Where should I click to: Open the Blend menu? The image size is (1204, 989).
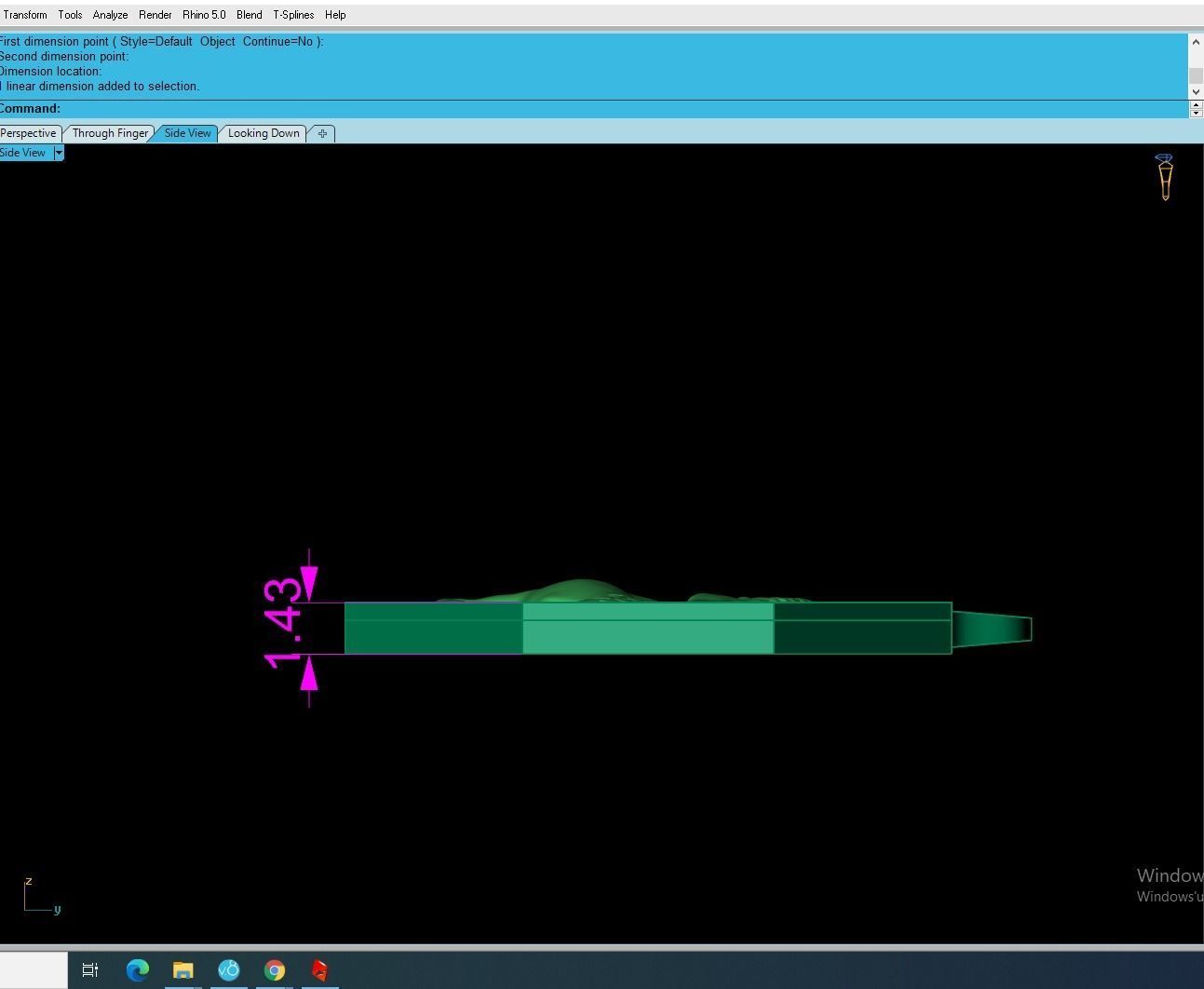click(249, 15)
